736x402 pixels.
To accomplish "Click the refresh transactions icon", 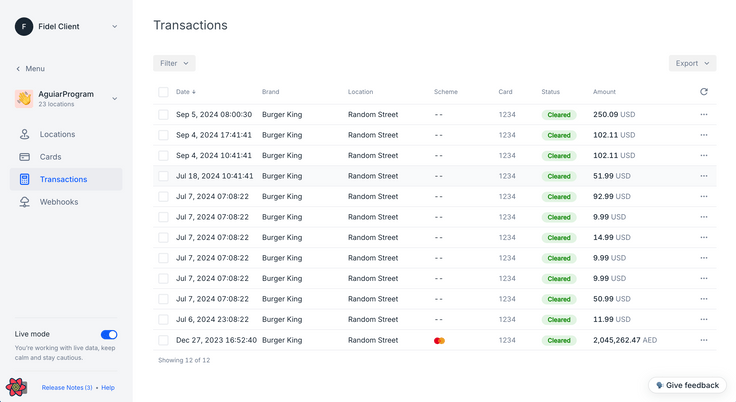I will pos(704,92).
